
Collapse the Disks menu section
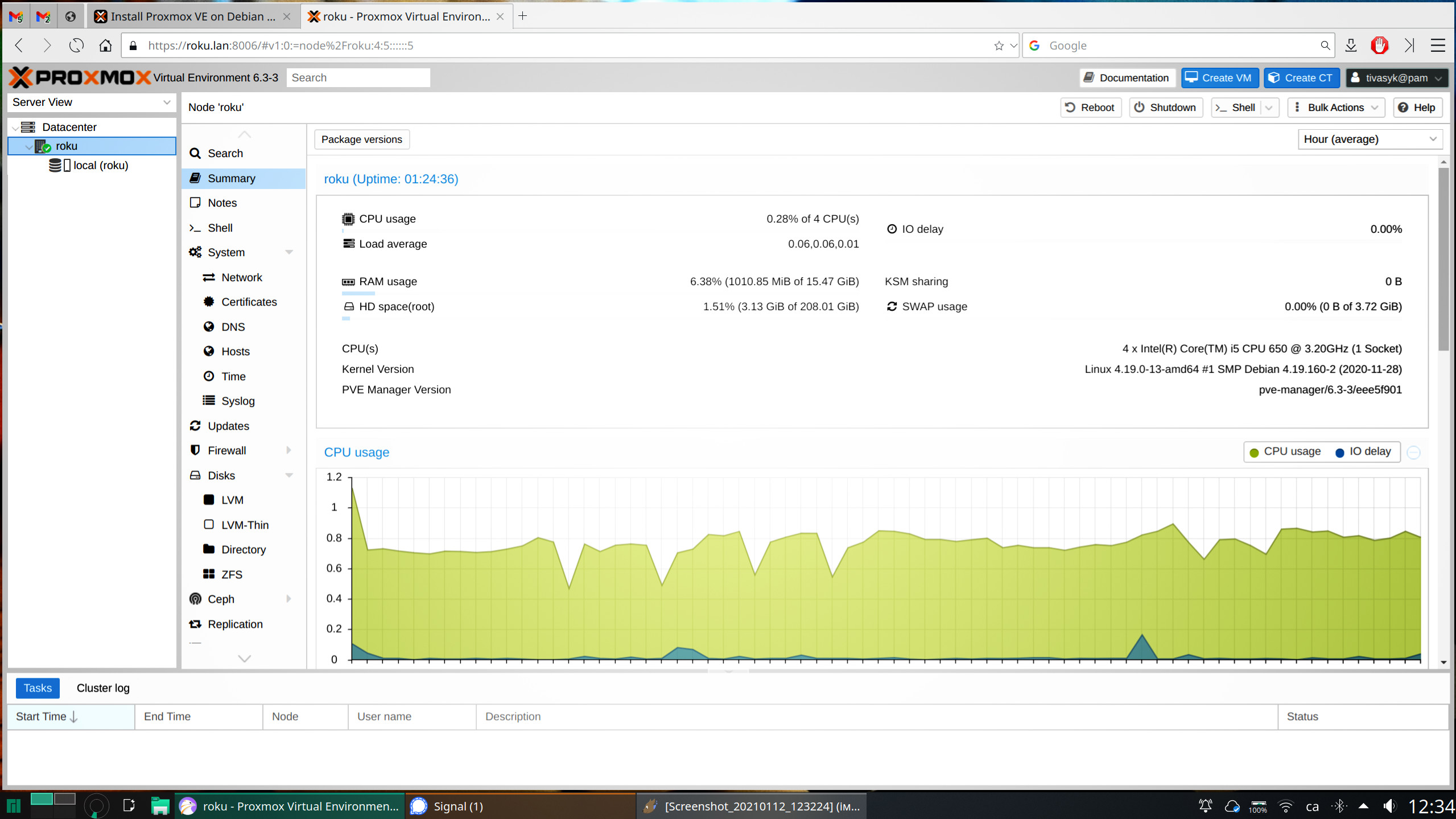pyautogui.click(x=289, y=475)
